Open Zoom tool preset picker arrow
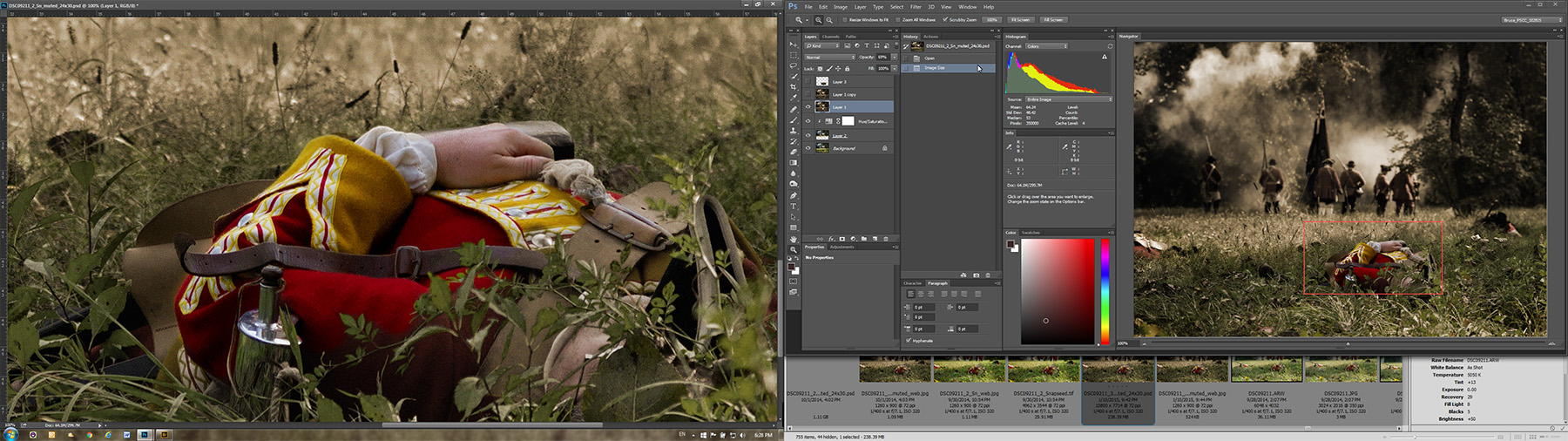This screenshot has width=1568, height=441. point(808,20)
